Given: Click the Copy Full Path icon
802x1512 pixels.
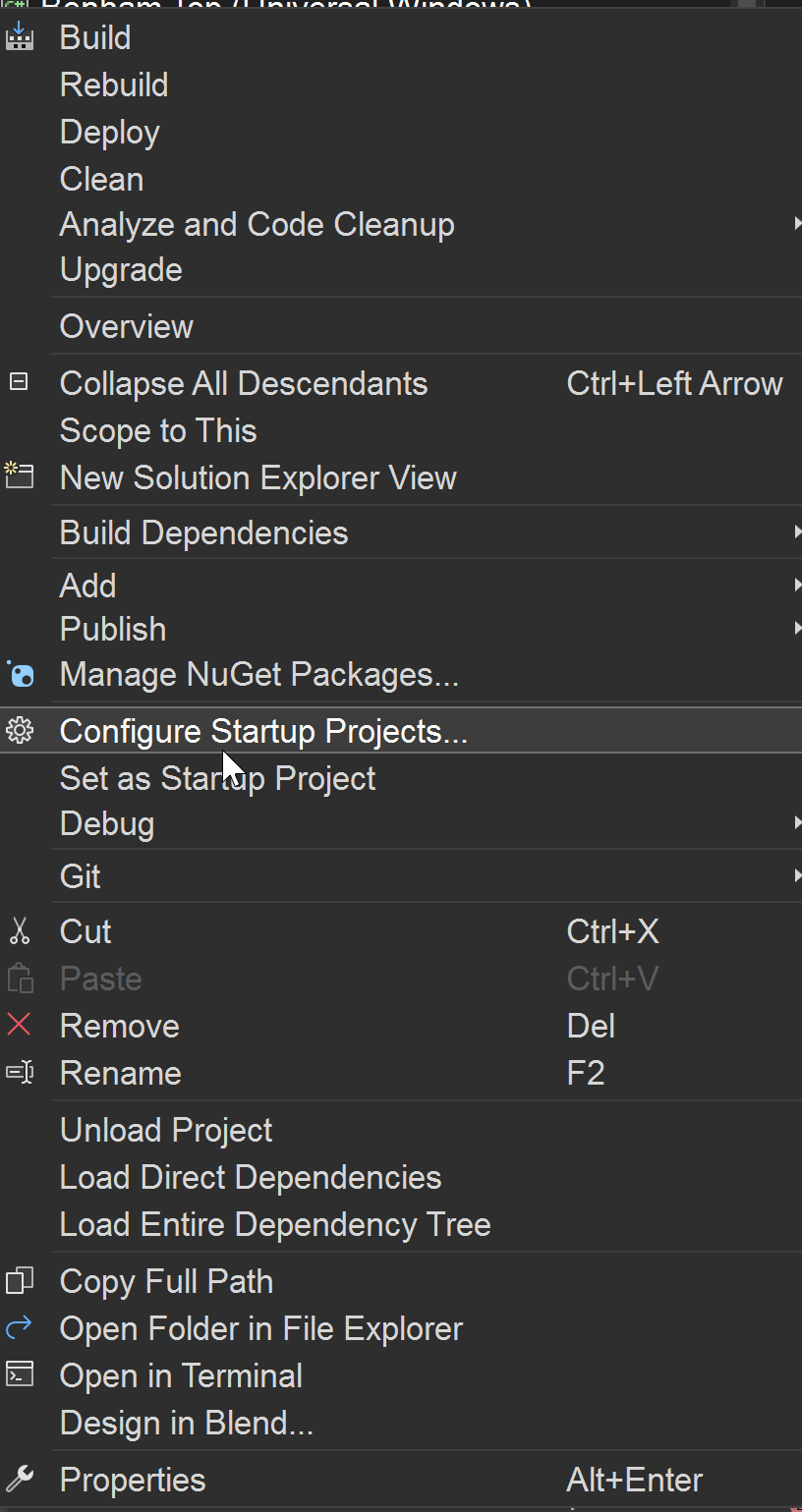Looking at the screenshot, I should [20, 1280].
